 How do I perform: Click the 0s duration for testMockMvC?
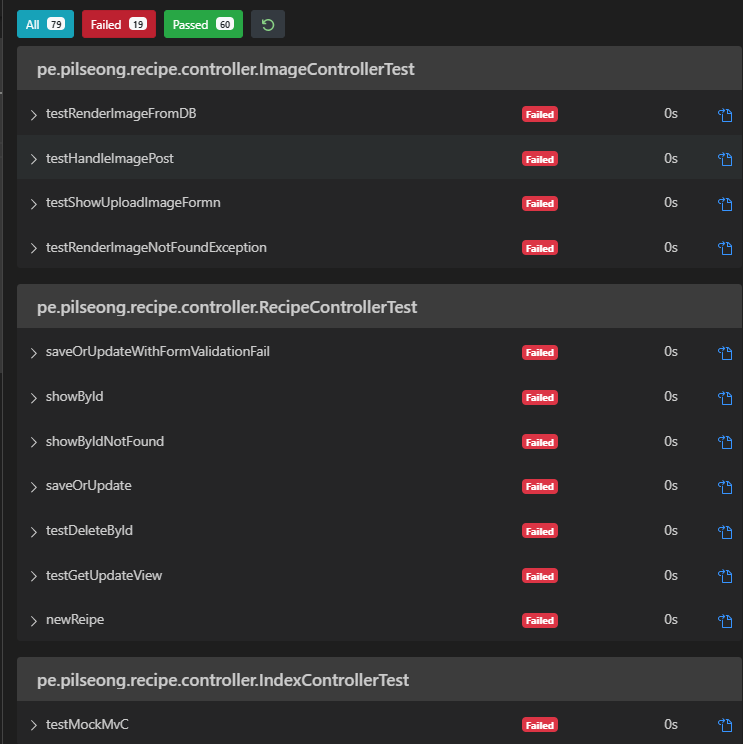click(671, 725)
